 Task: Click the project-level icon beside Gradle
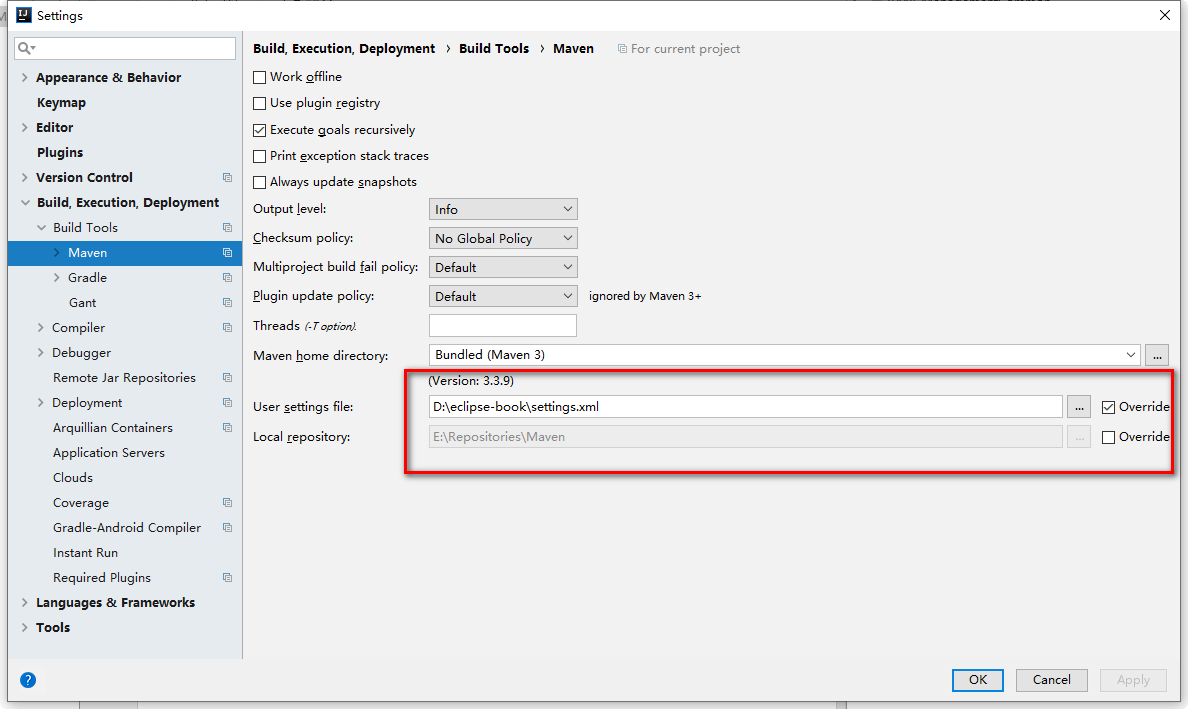[227, 277]
